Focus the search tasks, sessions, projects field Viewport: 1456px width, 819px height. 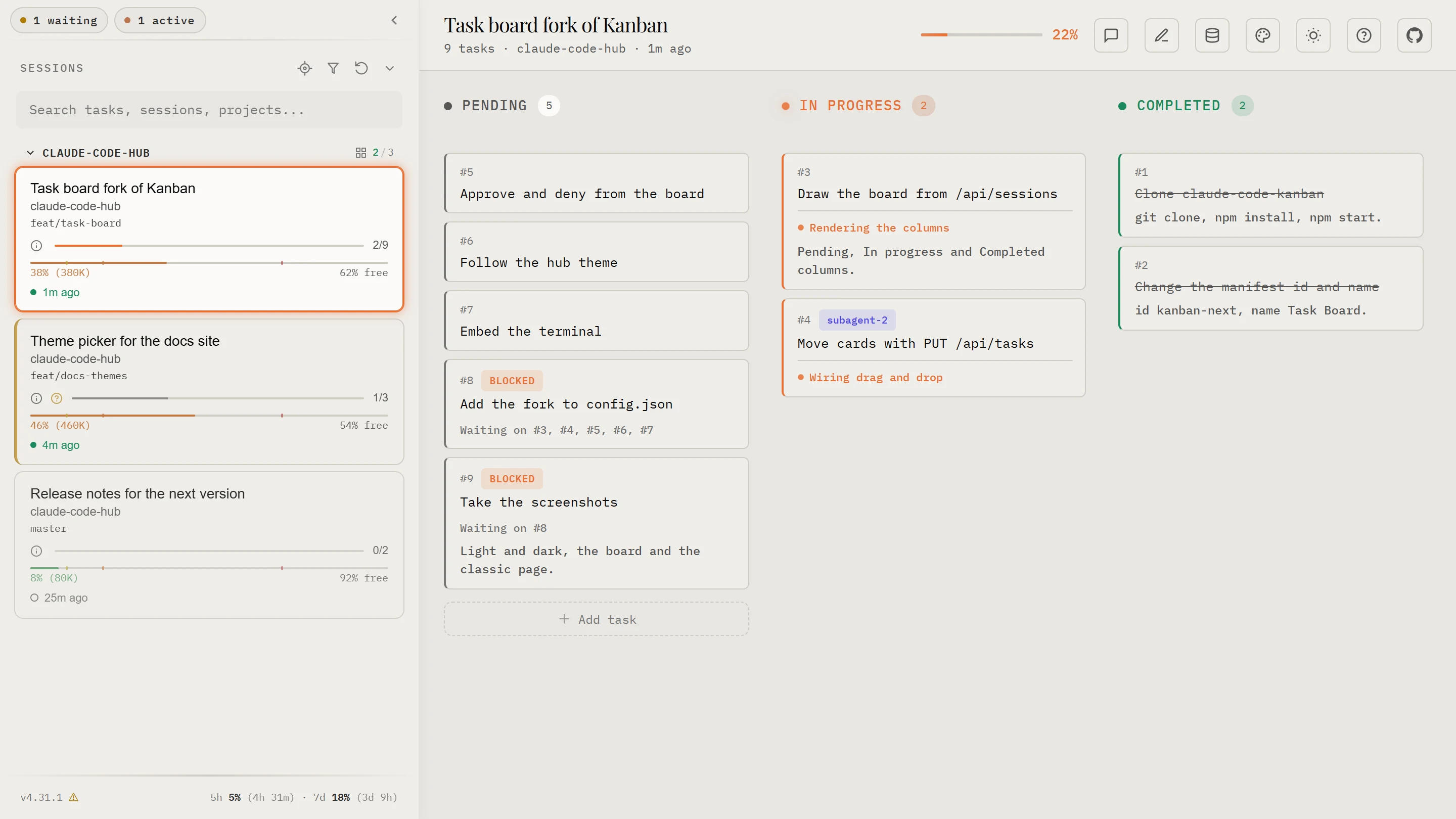(209, 110)
